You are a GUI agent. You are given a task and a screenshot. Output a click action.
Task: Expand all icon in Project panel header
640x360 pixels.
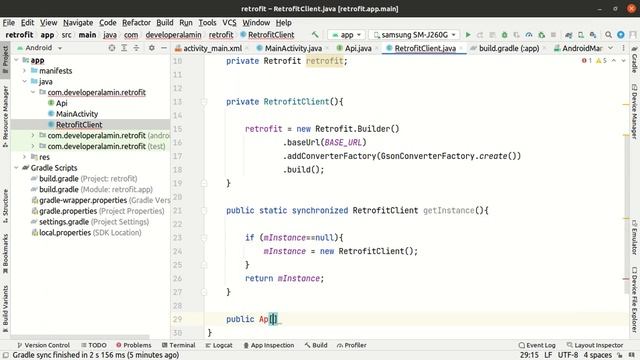124,48
